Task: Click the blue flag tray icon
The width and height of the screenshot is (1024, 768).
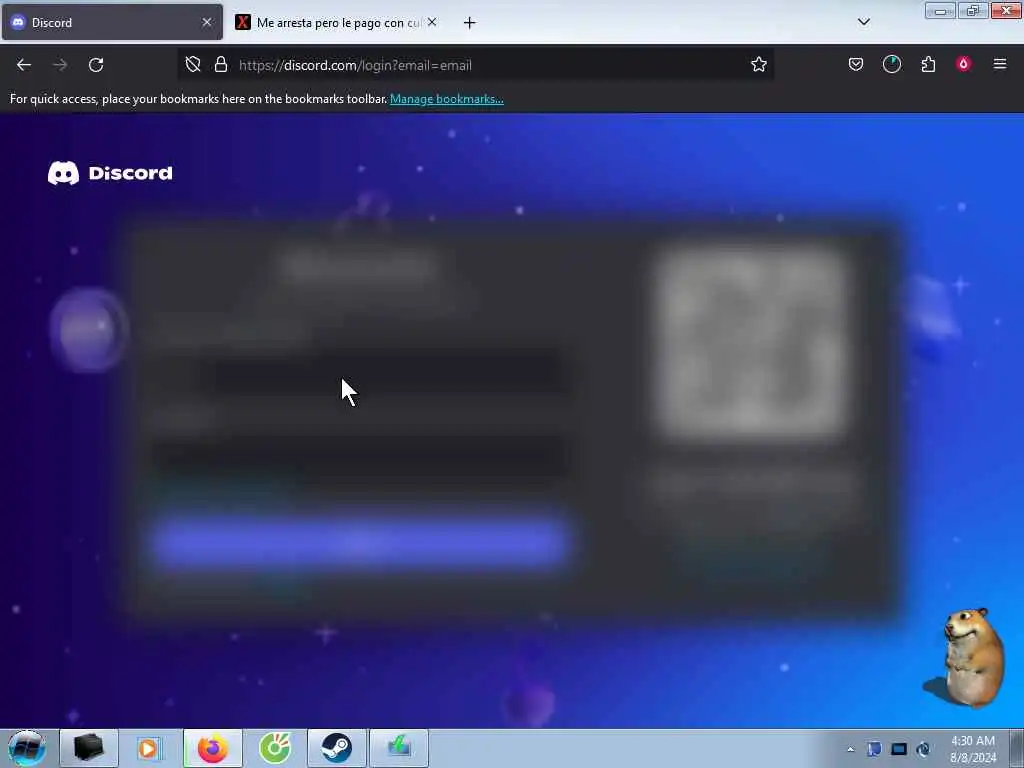Action: (874, 749)
